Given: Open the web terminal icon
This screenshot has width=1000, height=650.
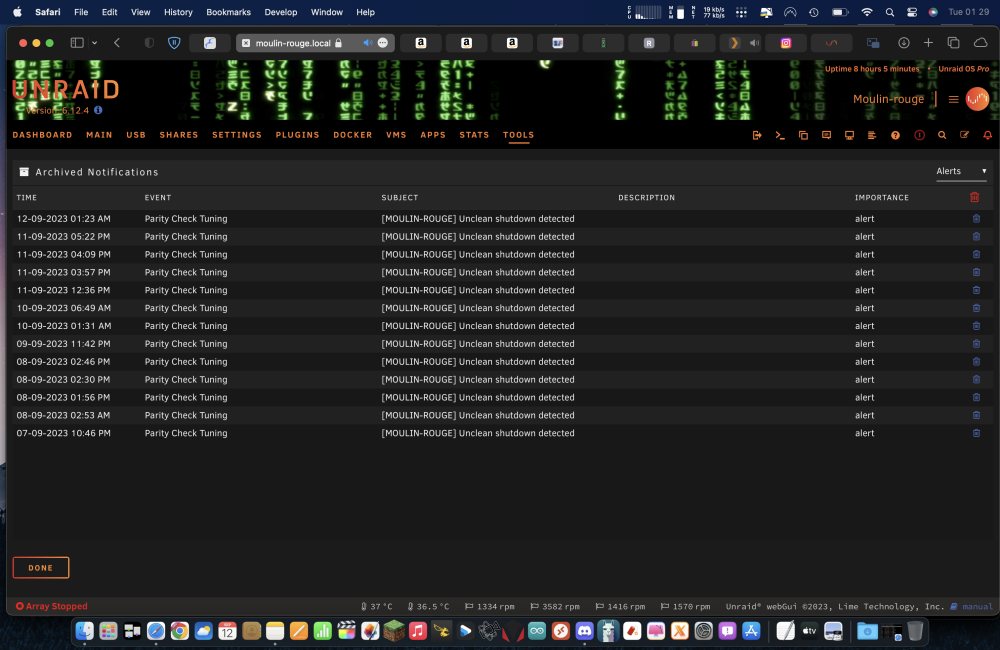Looking at the screenshot, I should (x=780, y=135).
